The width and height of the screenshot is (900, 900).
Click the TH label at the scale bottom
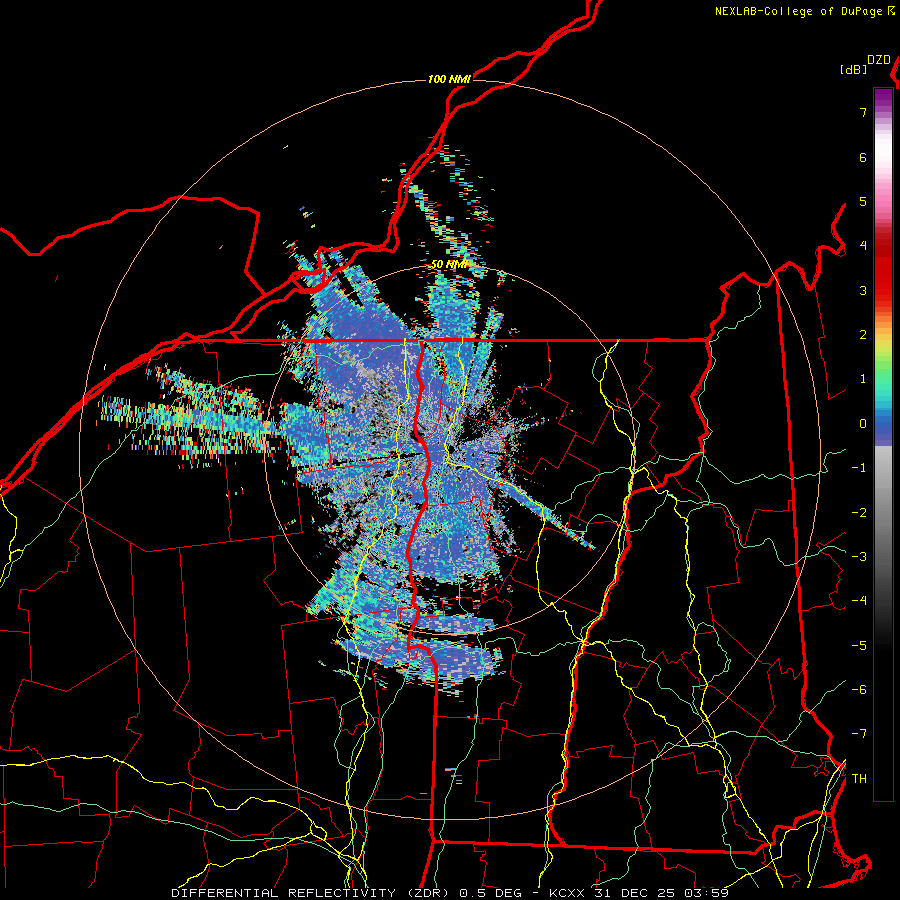(x=859, y=779)
